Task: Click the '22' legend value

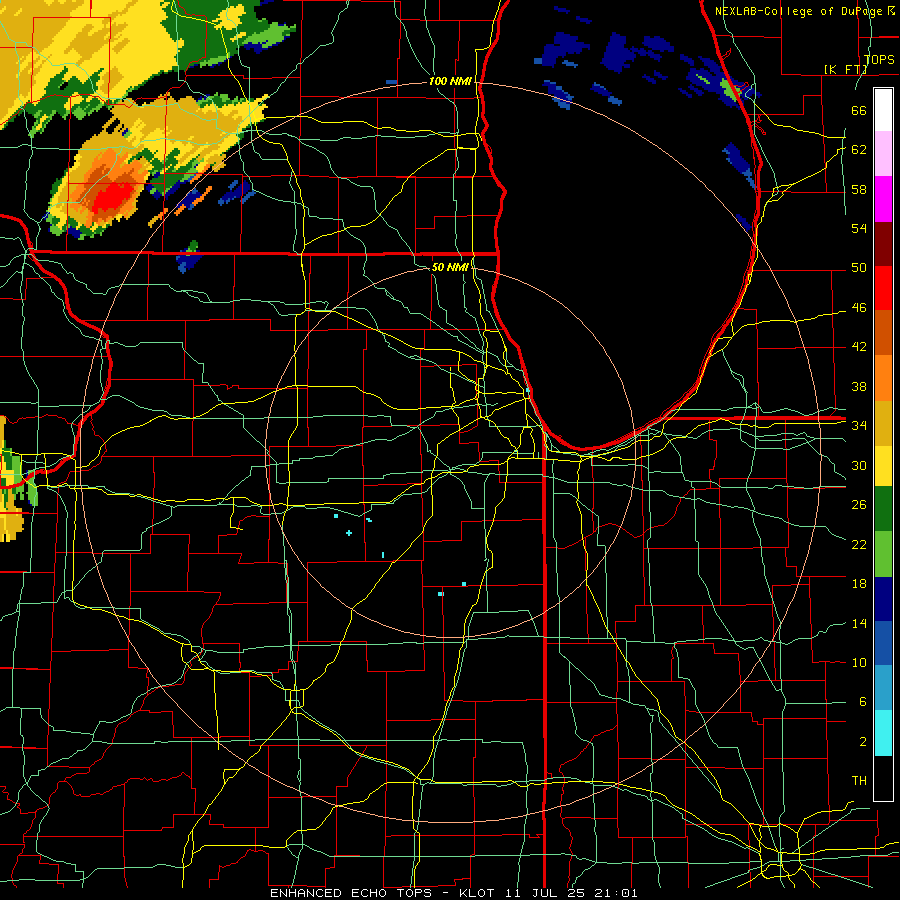Action: 859,544
